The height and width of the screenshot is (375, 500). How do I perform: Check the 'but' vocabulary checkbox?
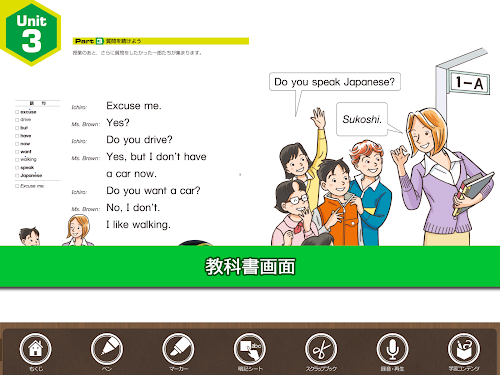[17, 128]
